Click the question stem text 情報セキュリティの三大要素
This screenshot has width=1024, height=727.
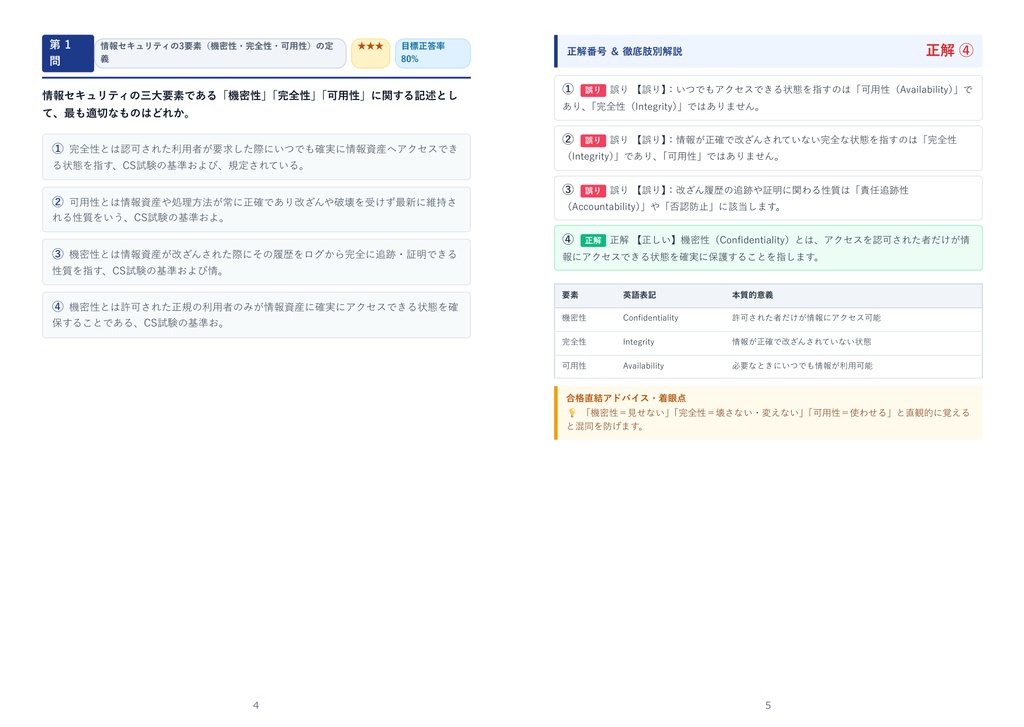pyautogui.click(x=250, y=104)
